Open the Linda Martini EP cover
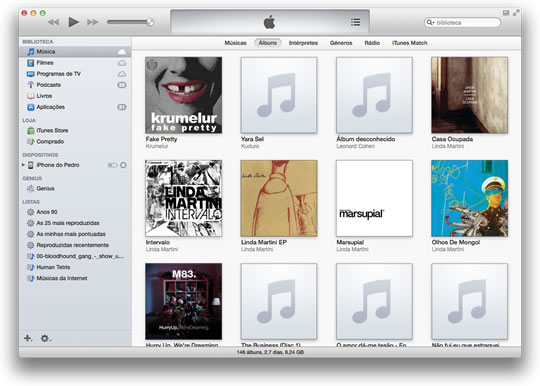The height and width of the screenshot is (386, 540). pos(279,198)
